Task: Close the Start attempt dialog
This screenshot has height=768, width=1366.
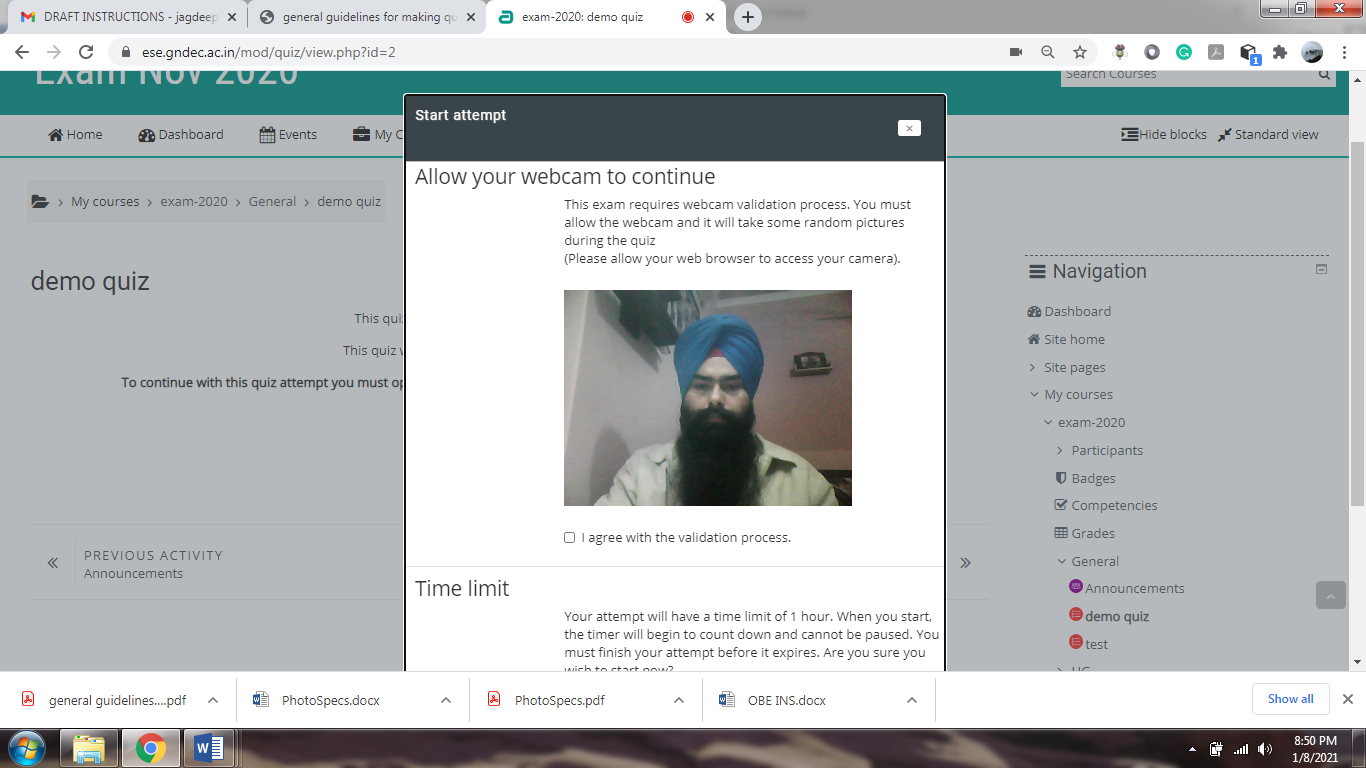Action: [909, 128]
